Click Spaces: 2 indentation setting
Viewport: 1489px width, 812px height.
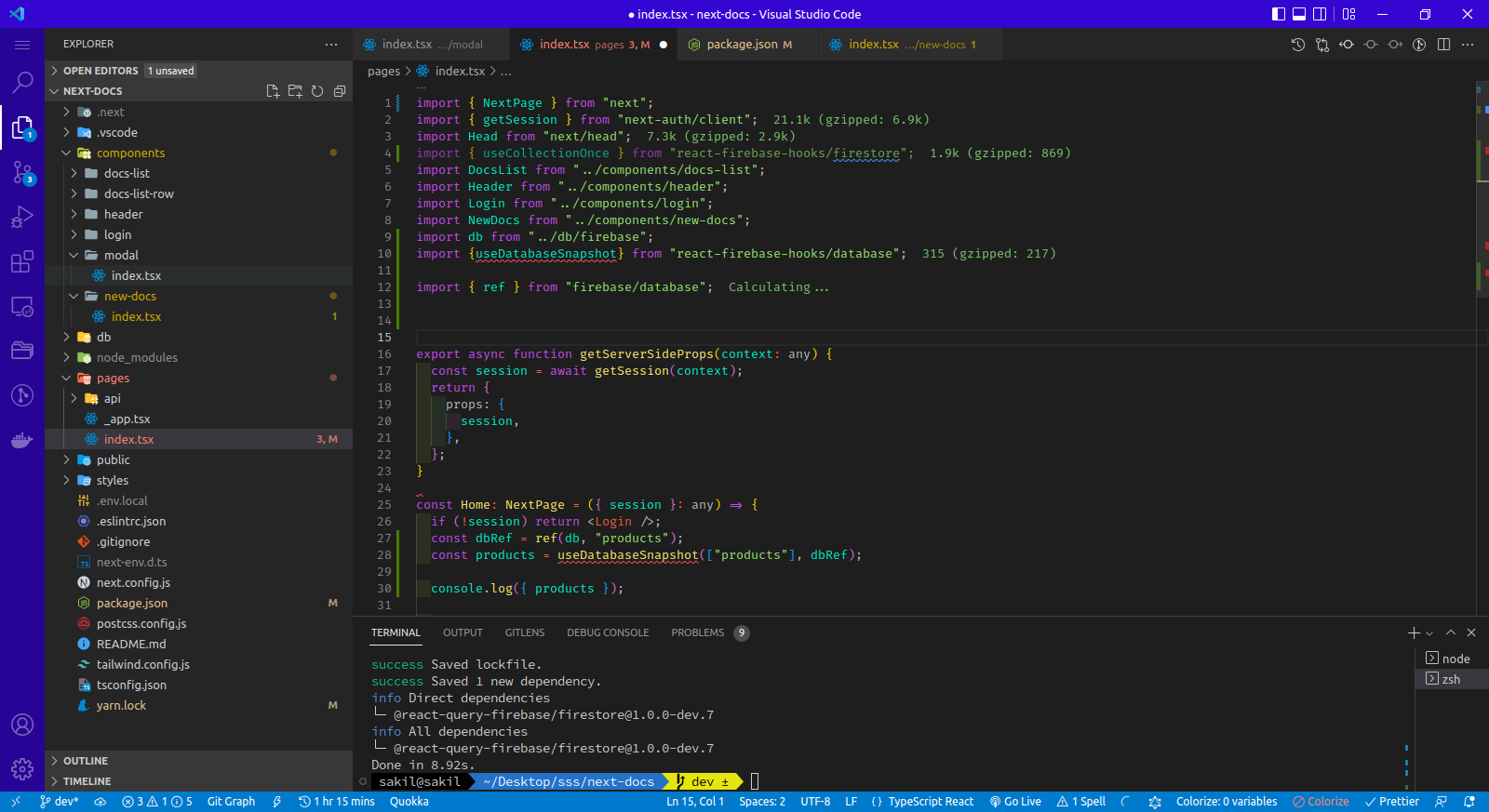pyautogui.click(x=762, y=802)
